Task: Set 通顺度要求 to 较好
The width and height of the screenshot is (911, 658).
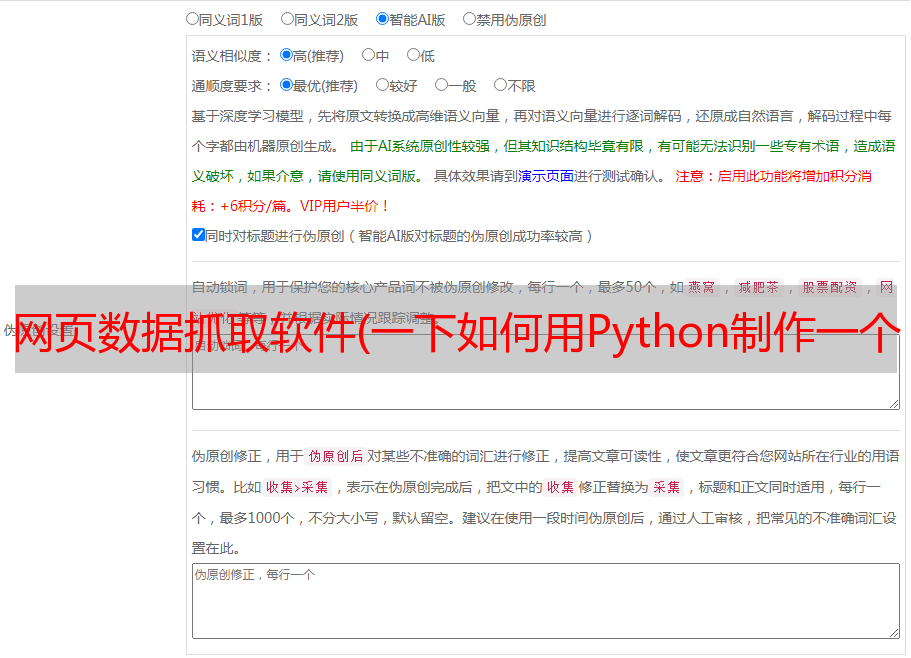Action: (x=382, y=85)
